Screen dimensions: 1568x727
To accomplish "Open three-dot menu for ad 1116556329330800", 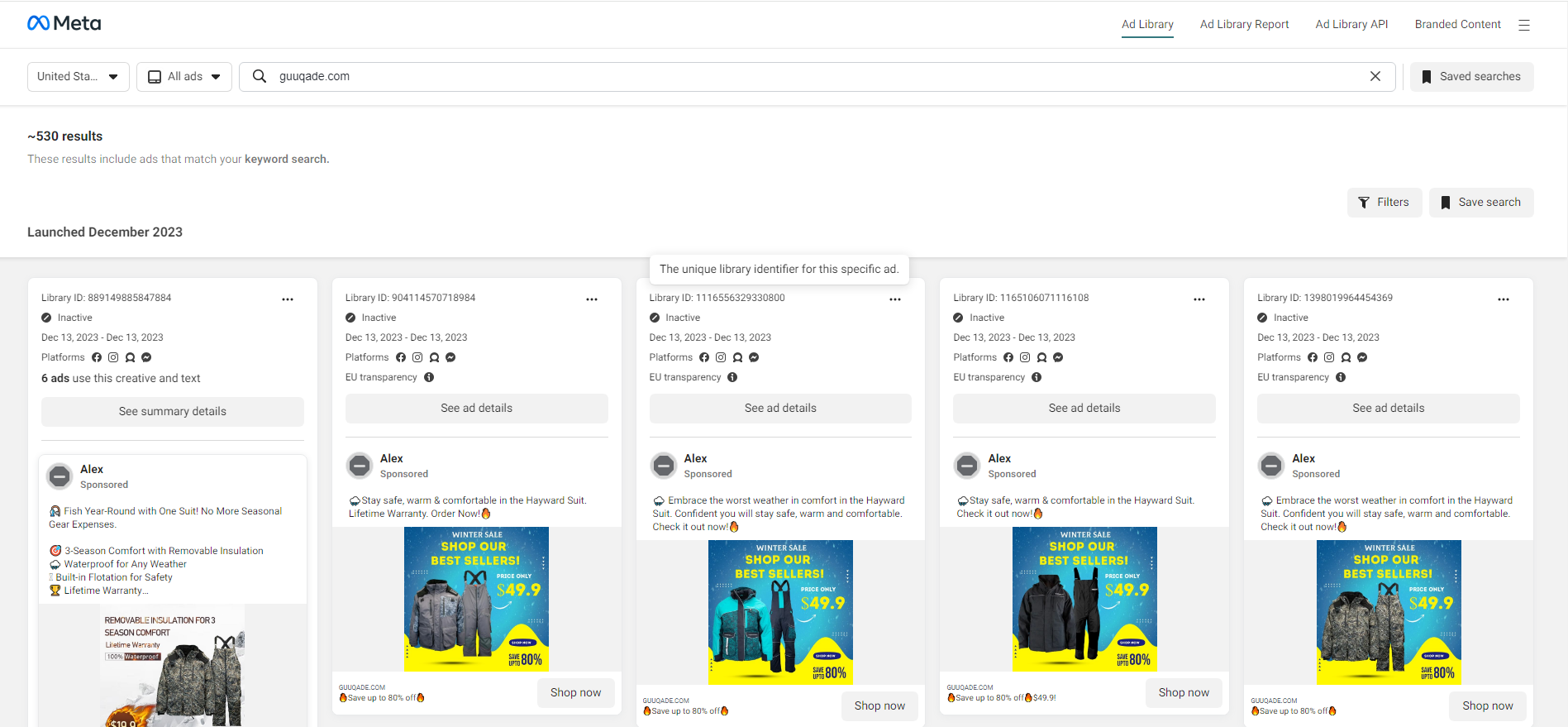I will [x=895, y=299].
